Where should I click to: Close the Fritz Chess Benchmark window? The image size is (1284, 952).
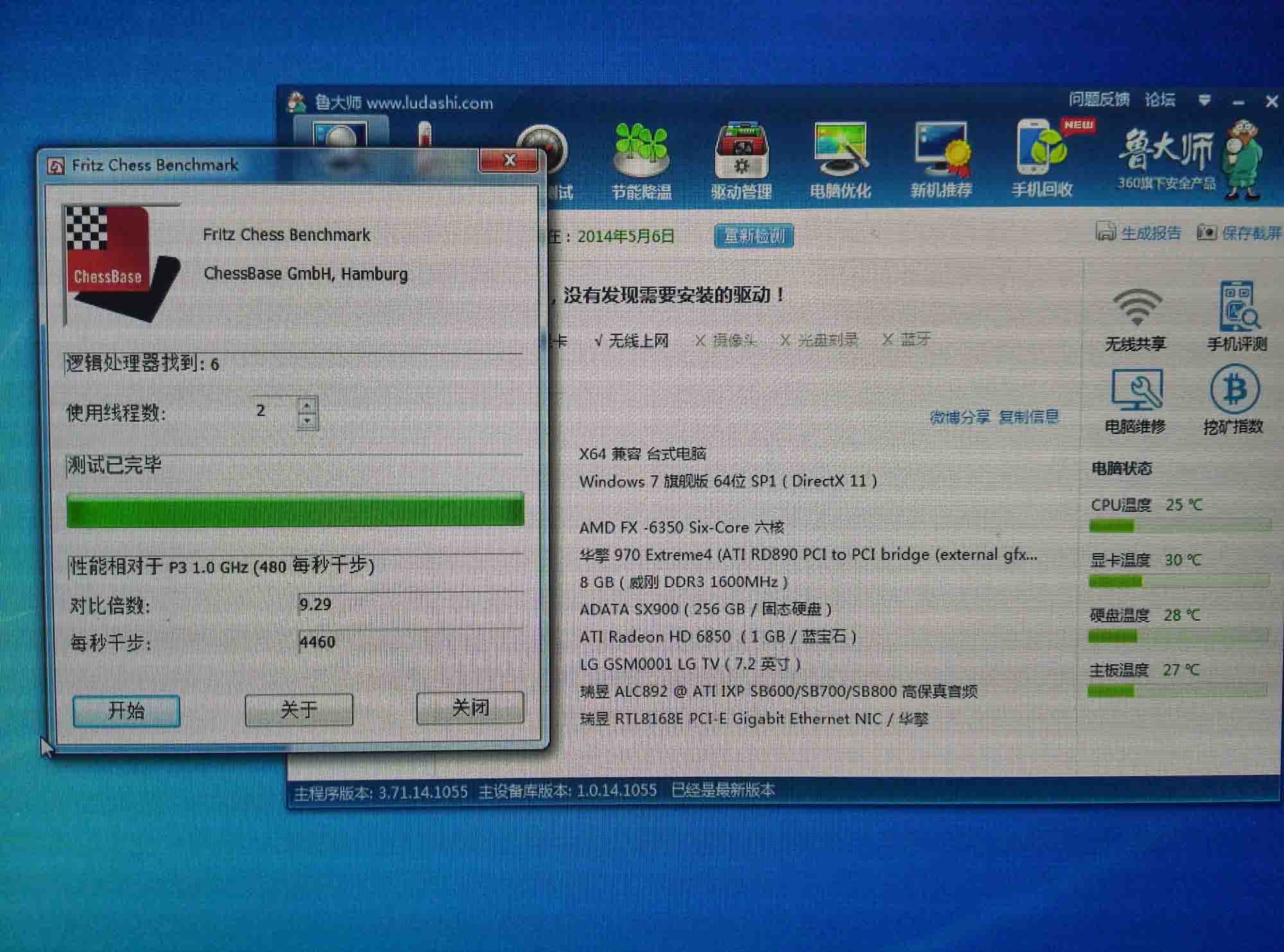[508, 160]
